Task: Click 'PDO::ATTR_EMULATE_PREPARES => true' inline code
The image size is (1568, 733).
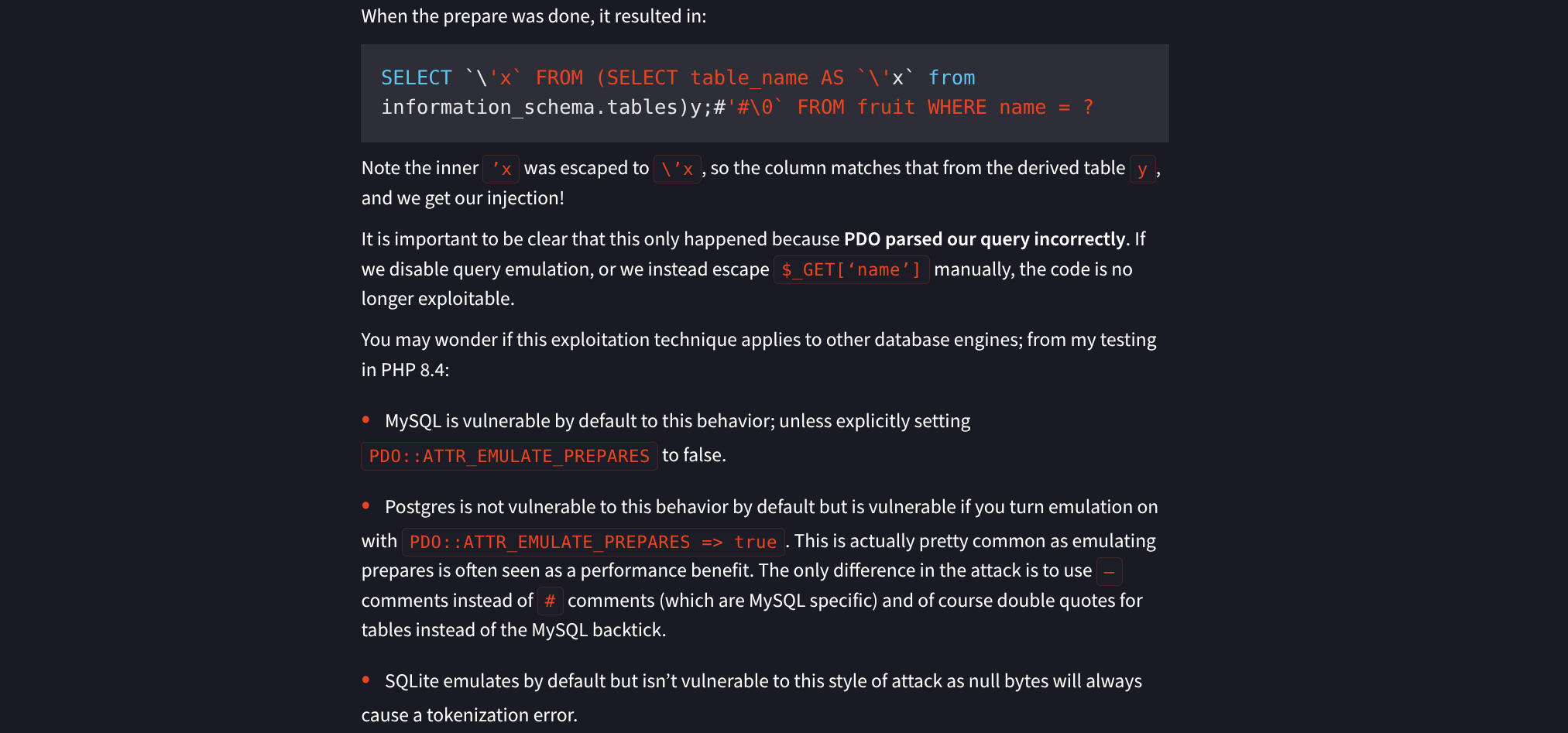Action: coord(592,542)
